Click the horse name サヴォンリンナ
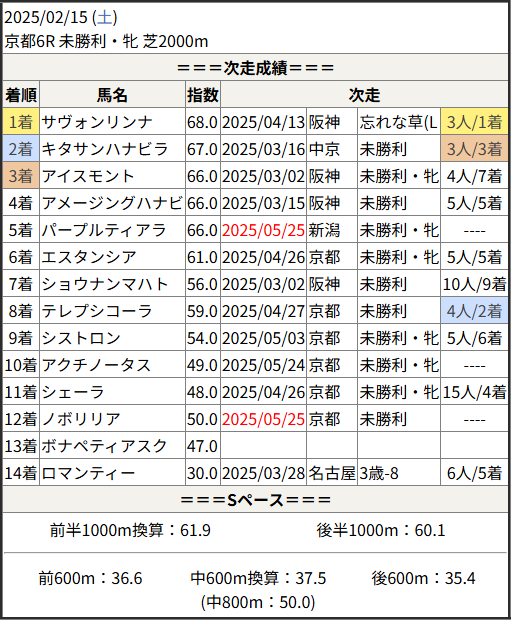Image resolution: width=511 pixels, height=620 pixels. tap(97, 122)
